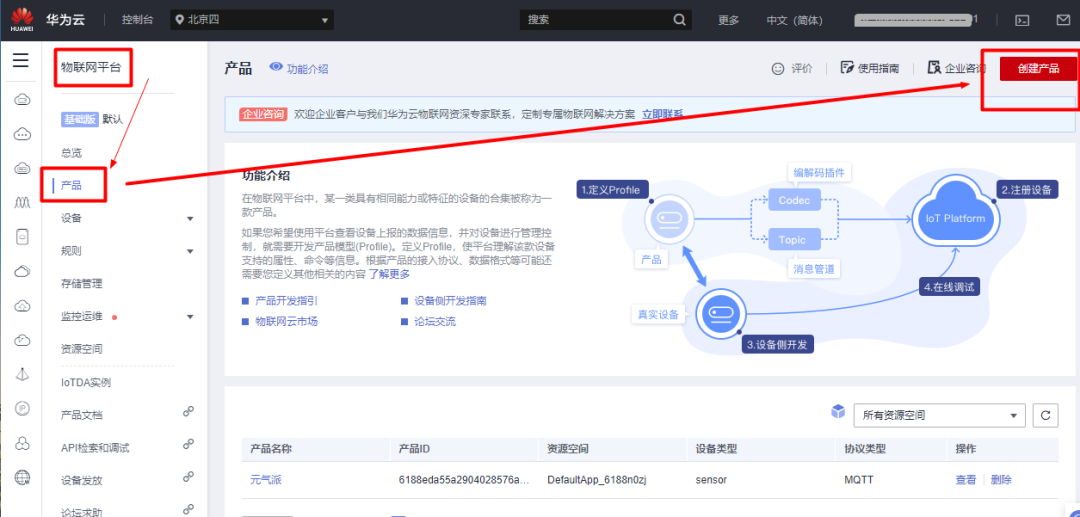Viewport: 1080px width, 517px height.
Task: Click 删除 for the 元气派 product
Action: coord(1001,480)
